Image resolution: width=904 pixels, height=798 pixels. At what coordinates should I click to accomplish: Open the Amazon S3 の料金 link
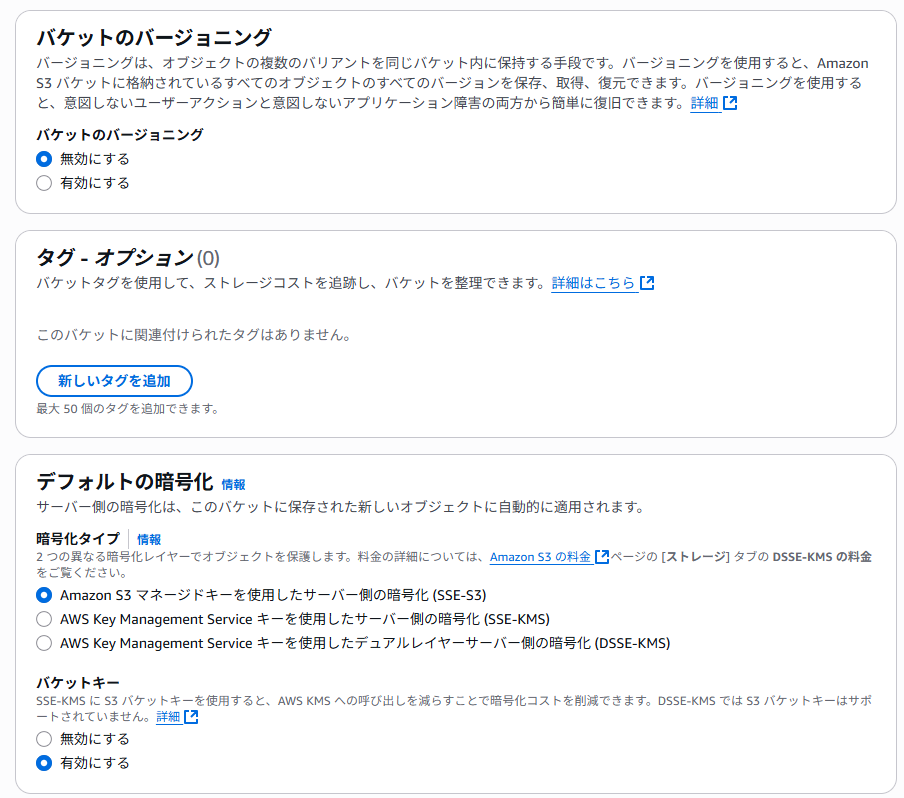(x=540, y=557)
